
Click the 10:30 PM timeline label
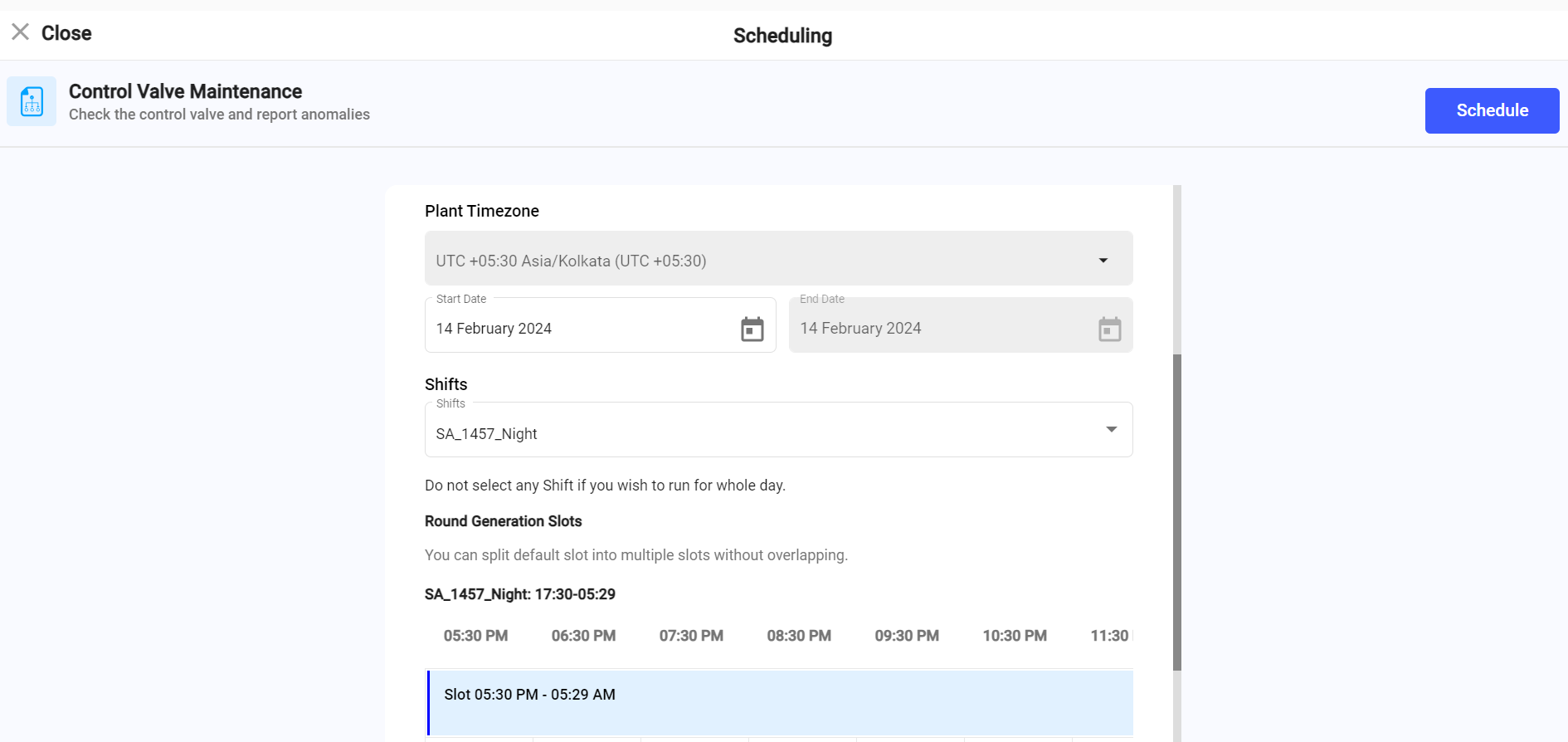tap(1015, 636)
